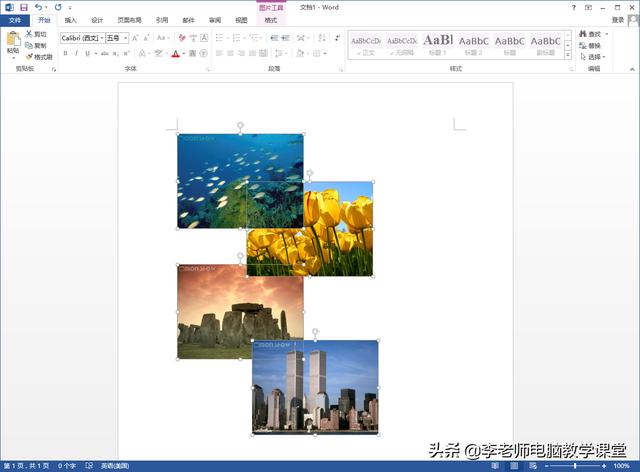The image size is (640, 472).
Task: Activate the Format Painter brush
Action: (x=29, y=57)
